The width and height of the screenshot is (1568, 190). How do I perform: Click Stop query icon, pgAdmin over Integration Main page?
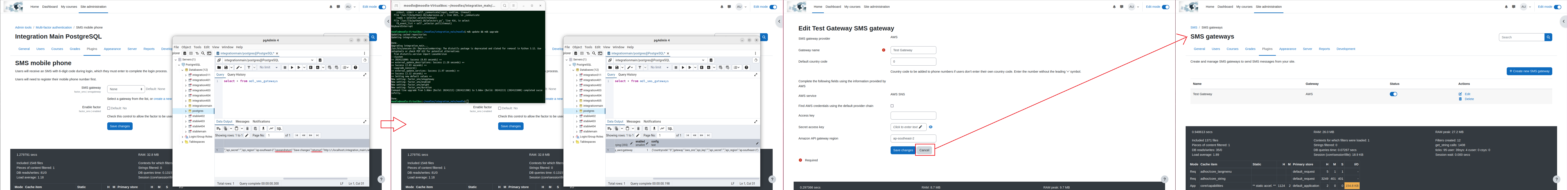[285, 68]
